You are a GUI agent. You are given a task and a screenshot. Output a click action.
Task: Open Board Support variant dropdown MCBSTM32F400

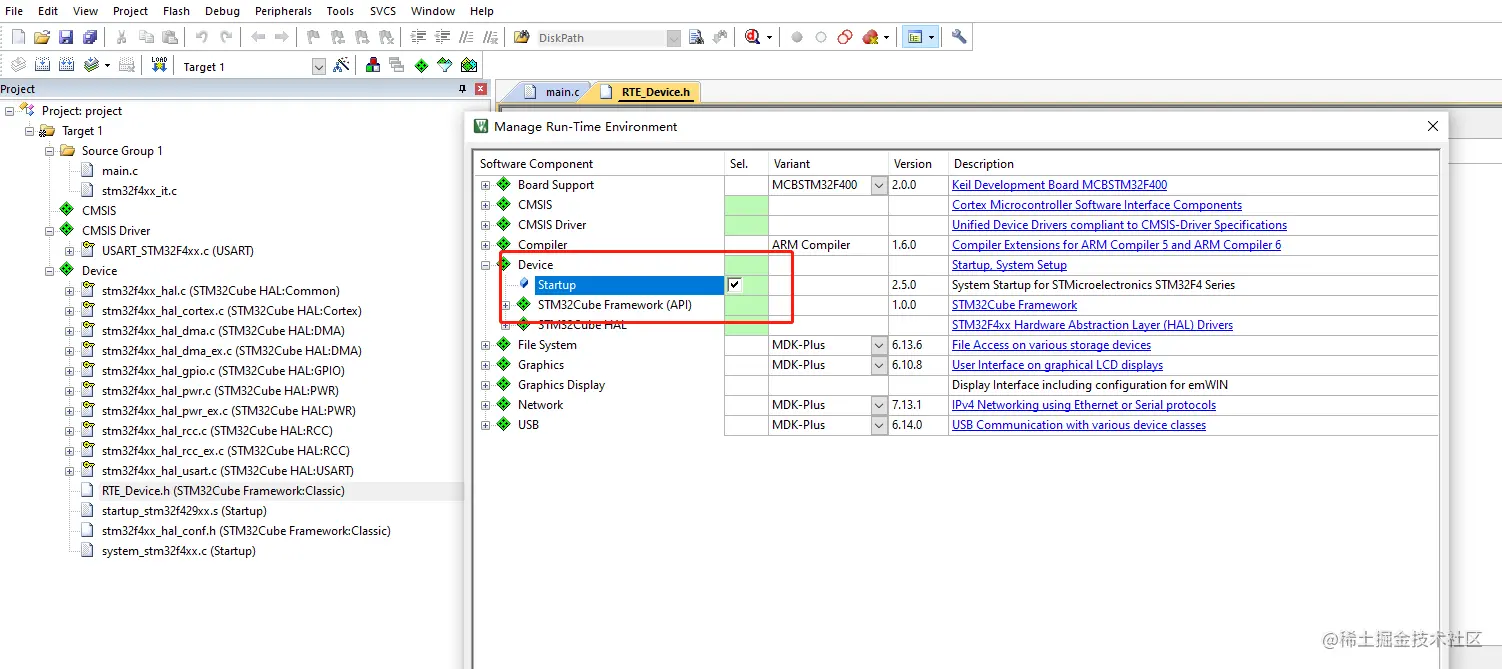[879, 185]
